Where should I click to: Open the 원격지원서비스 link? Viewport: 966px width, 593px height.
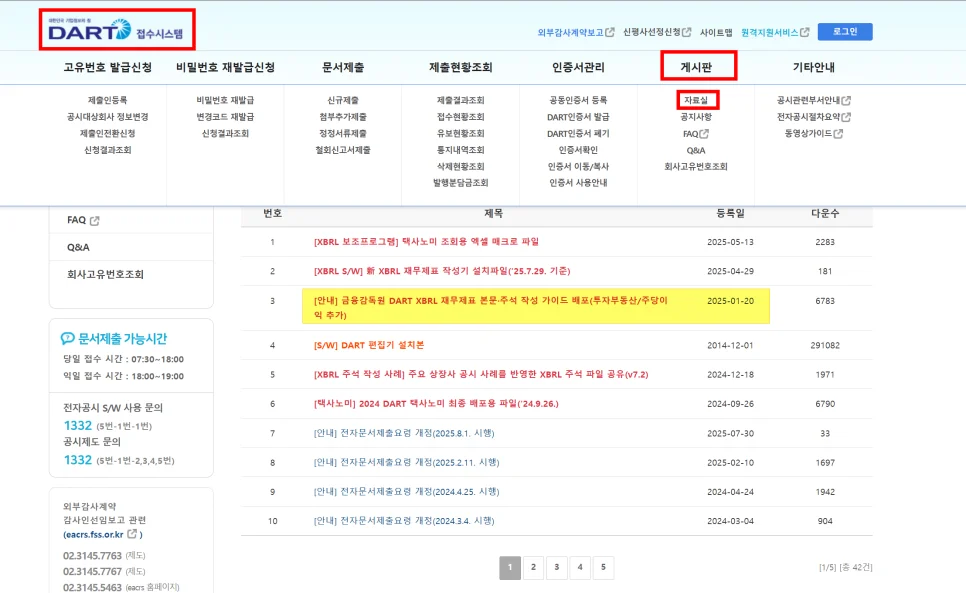pyautogui.click(x=775, y=32)
